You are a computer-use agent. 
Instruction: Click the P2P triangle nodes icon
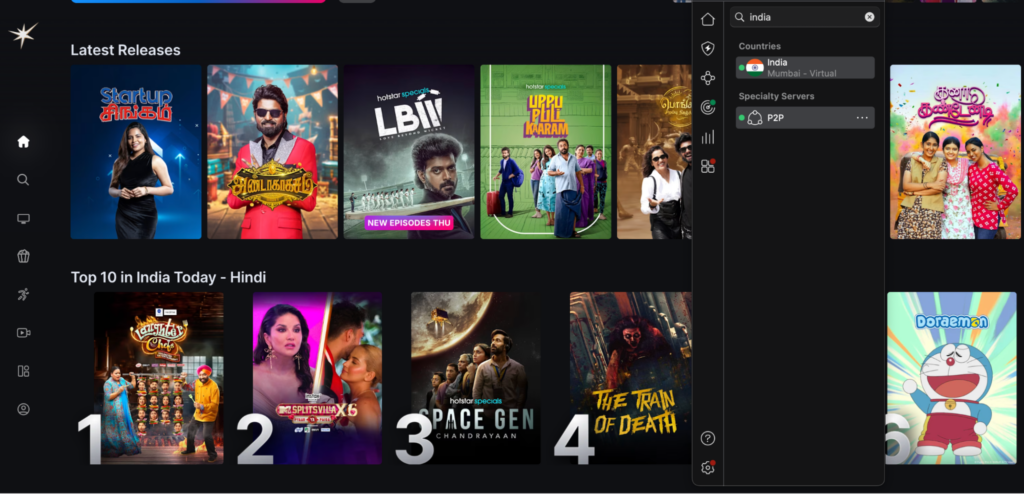point(755,118)
